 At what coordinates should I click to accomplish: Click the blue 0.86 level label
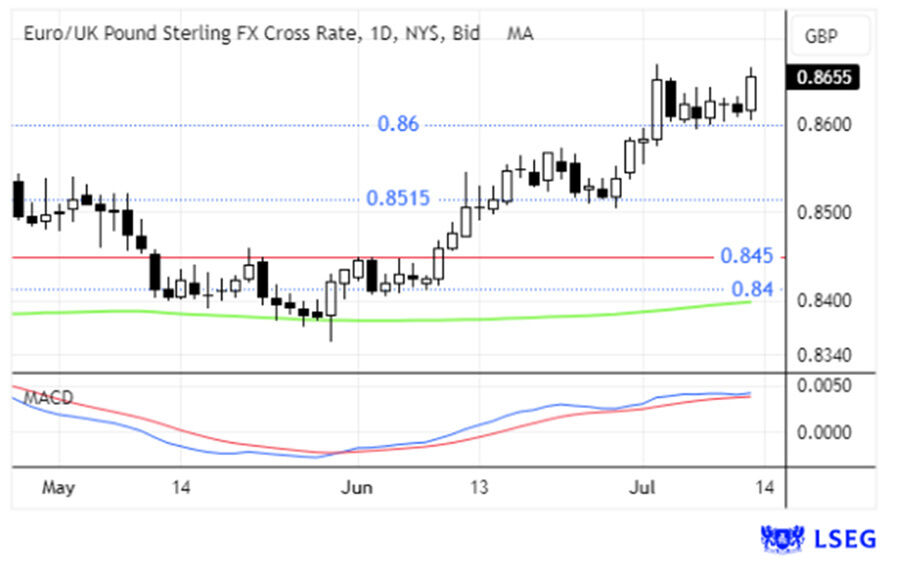(x=398, y=124)
